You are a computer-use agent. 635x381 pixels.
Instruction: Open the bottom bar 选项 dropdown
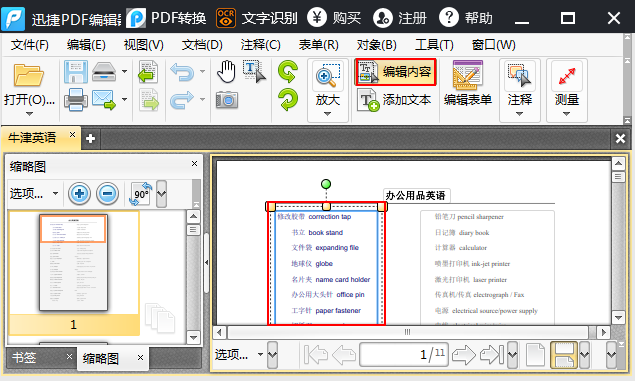pos(239,355)
